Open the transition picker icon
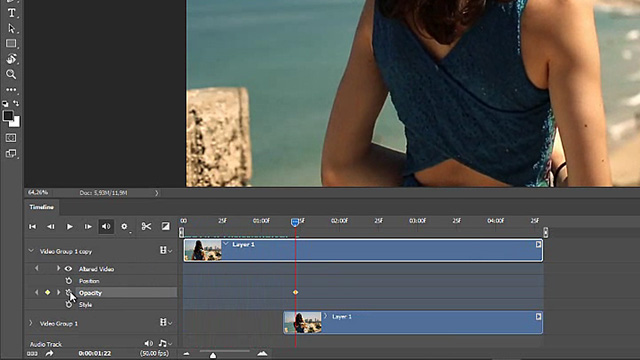 point(165,226)
